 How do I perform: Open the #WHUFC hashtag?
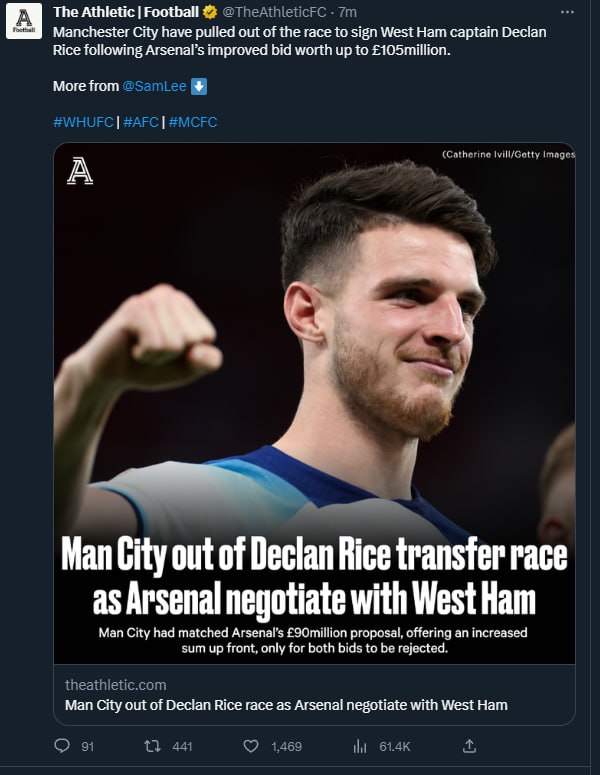(83, 122)
